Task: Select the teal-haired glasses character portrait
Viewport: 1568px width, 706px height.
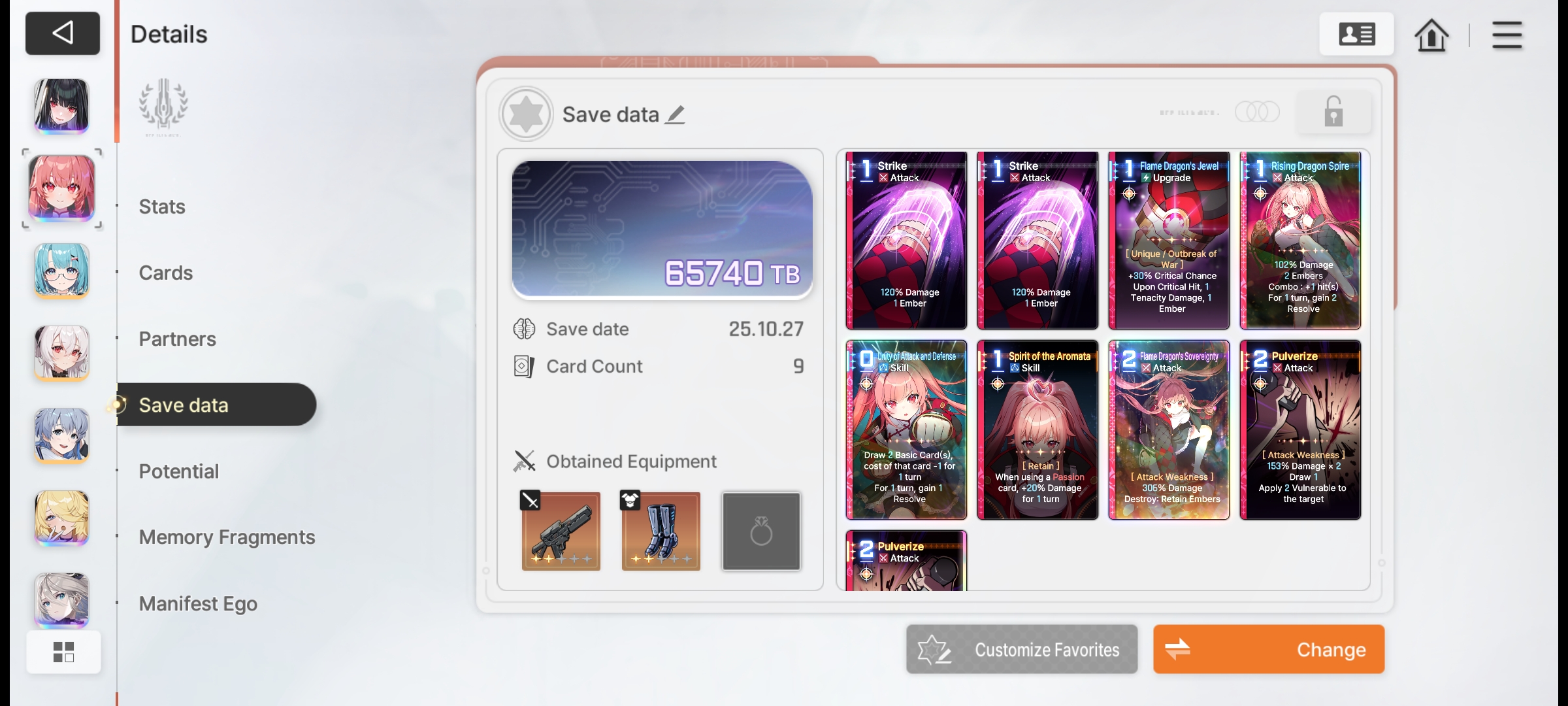Action: coord(61,271)
